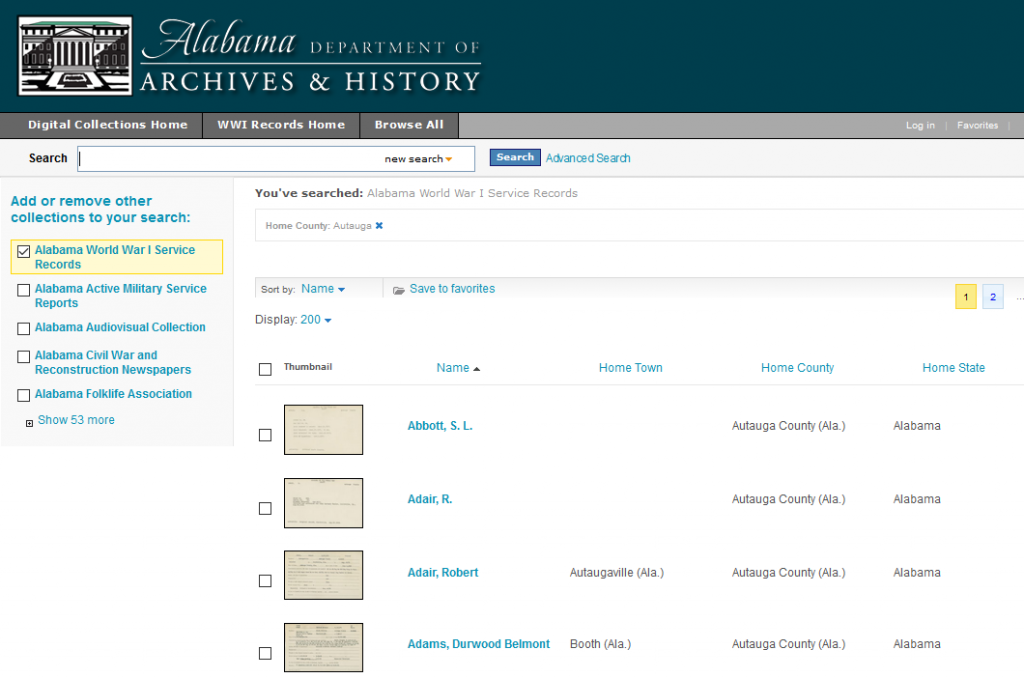Viewport: 1024px width, 678px height.
Task: Click the Autaugaville (Ala.) home town cell
Action: coord(616,573)
